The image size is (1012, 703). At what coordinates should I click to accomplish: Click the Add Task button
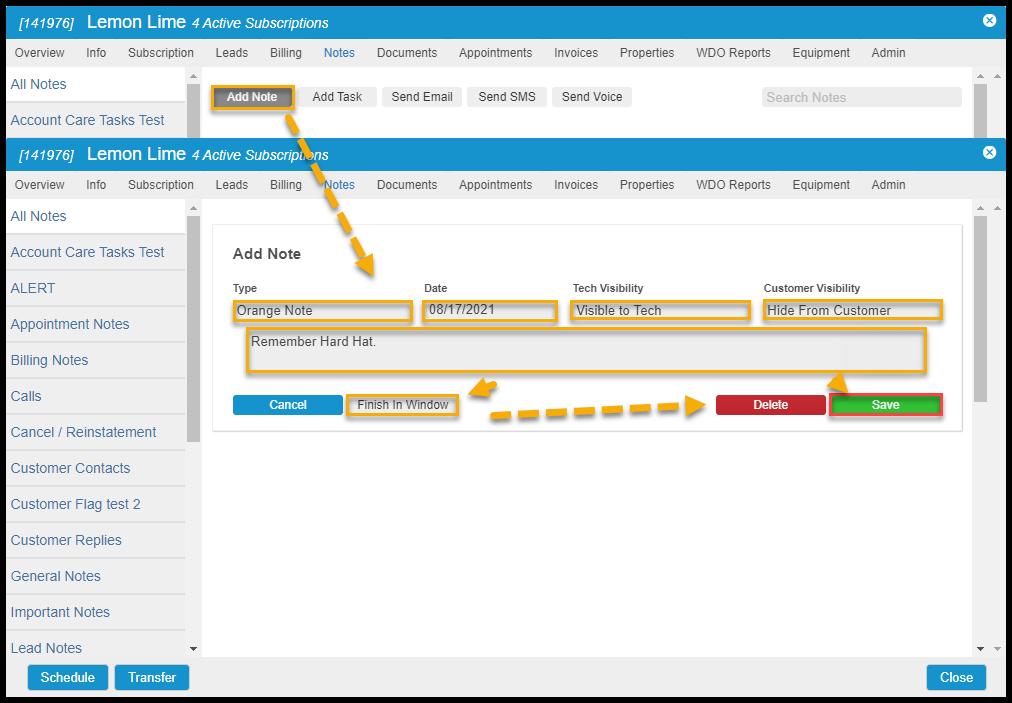coord(337,97)
